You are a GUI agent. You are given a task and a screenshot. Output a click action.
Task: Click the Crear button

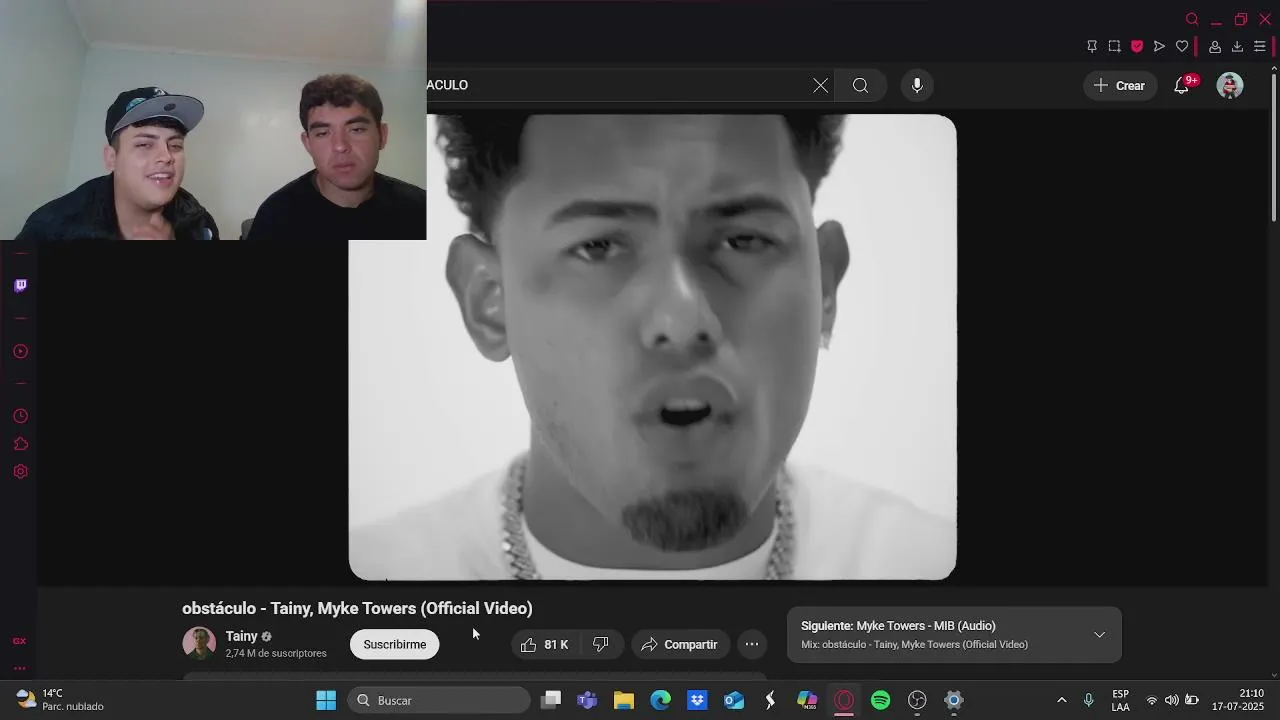(x=1120, y=85)
